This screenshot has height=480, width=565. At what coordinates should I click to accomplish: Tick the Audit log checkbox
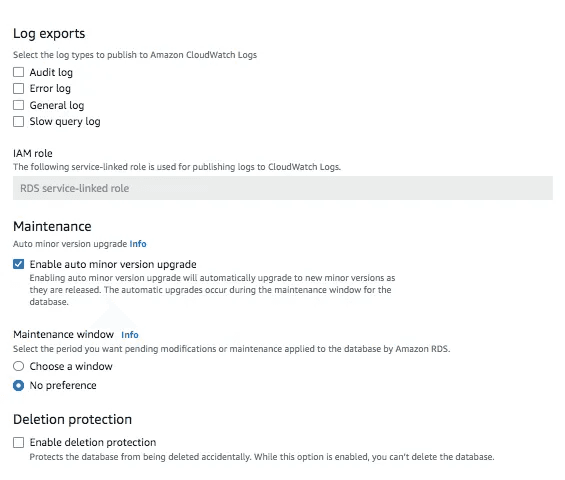[x=18, y=72]
